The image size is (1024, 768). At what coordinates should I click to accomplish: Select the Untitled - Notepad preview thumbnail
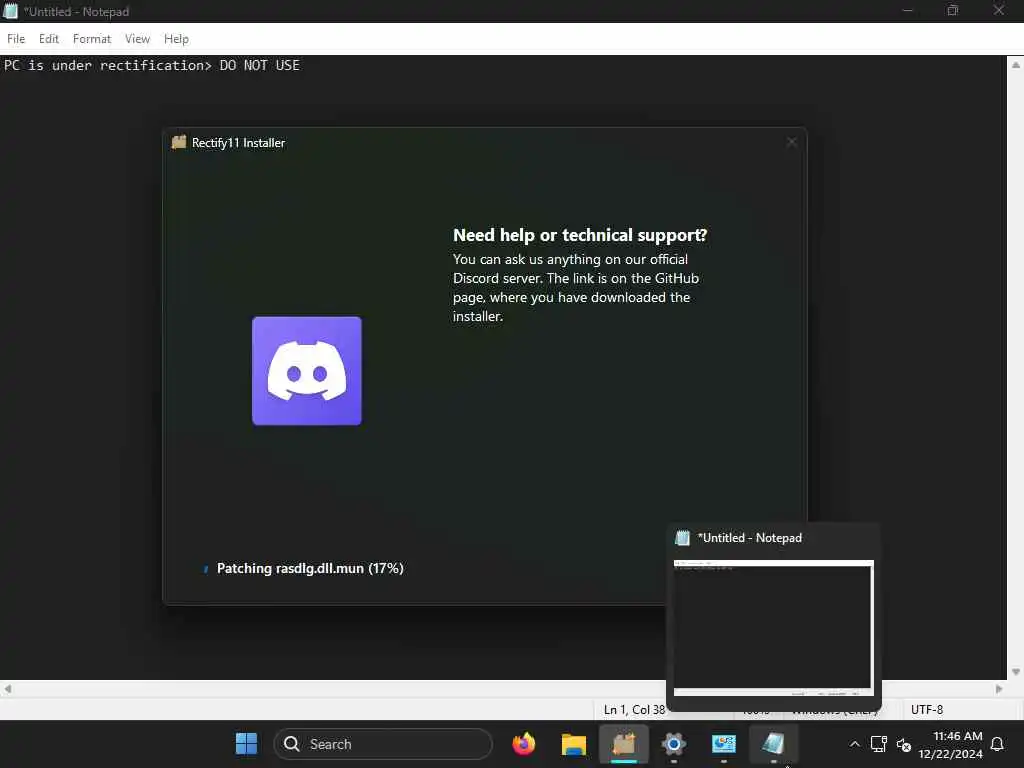point(774,628)
